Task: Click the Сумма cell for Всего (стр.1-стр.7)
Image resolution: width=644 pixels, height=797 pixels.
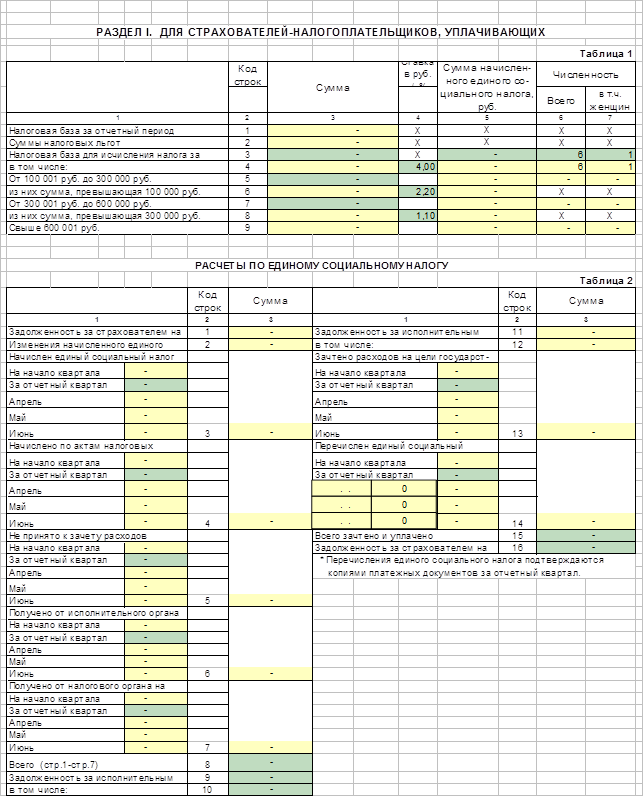Action: 270,762
